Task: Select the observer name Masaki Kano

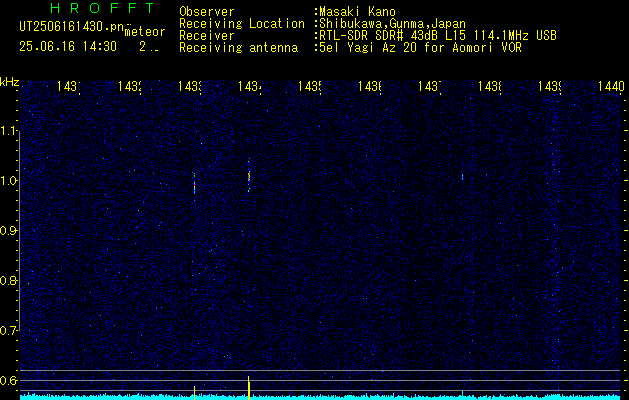Action: pos(357,12)
